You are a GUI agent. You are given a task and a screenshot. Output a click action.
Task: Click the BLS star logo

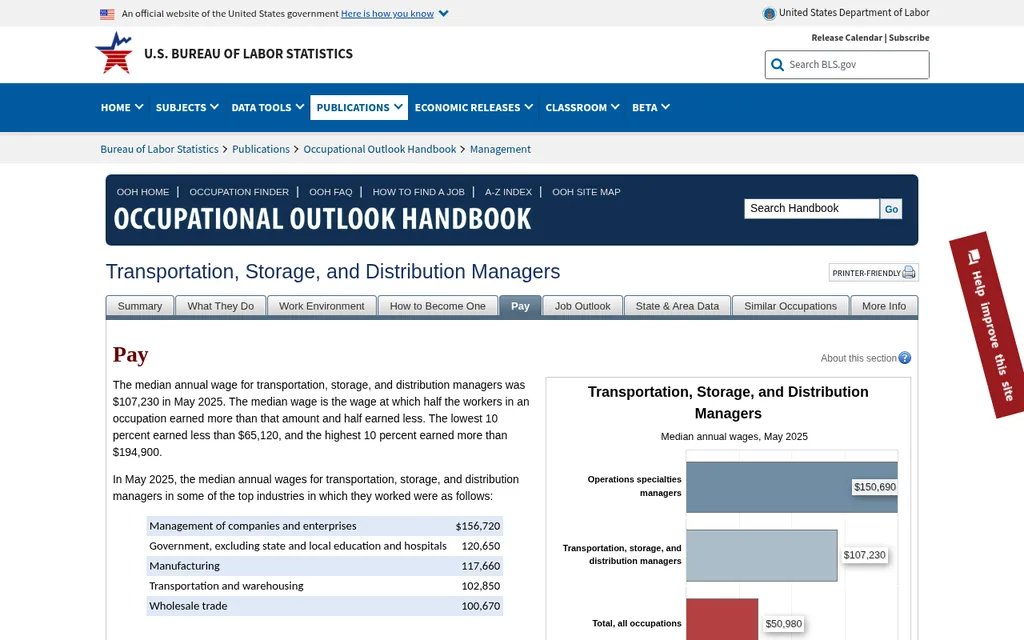click(x=114, y=53)
